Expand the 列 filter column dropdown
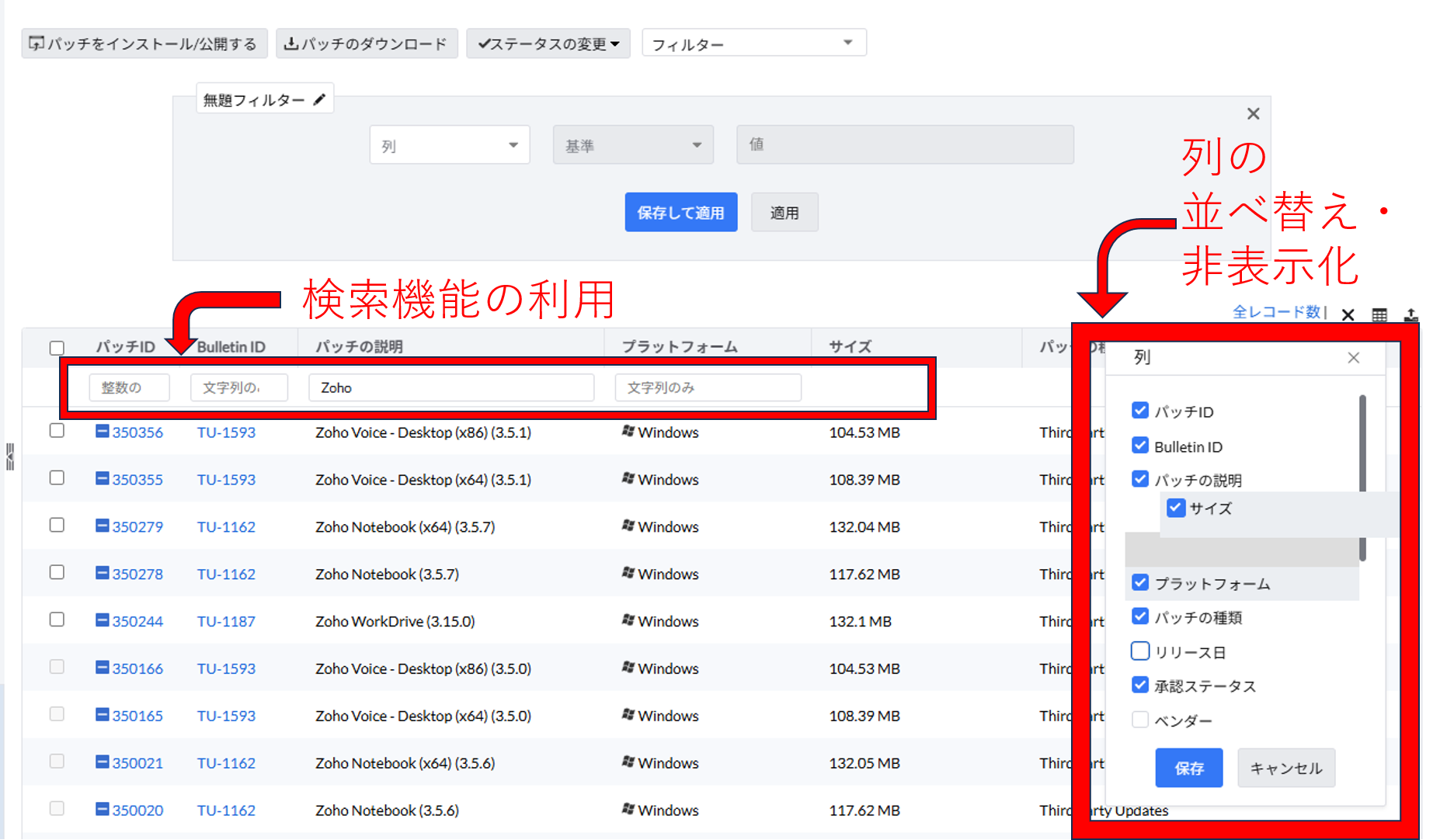The width and height of the screenshot is (1440, 840). click(450, 145)
